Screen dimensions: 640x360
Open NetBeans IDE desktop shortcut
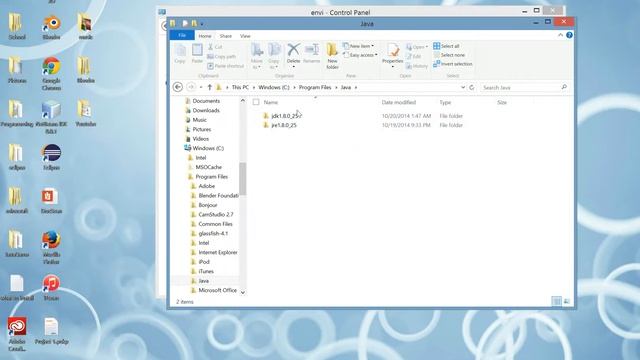pyautogui.click(x=51, y=117)
